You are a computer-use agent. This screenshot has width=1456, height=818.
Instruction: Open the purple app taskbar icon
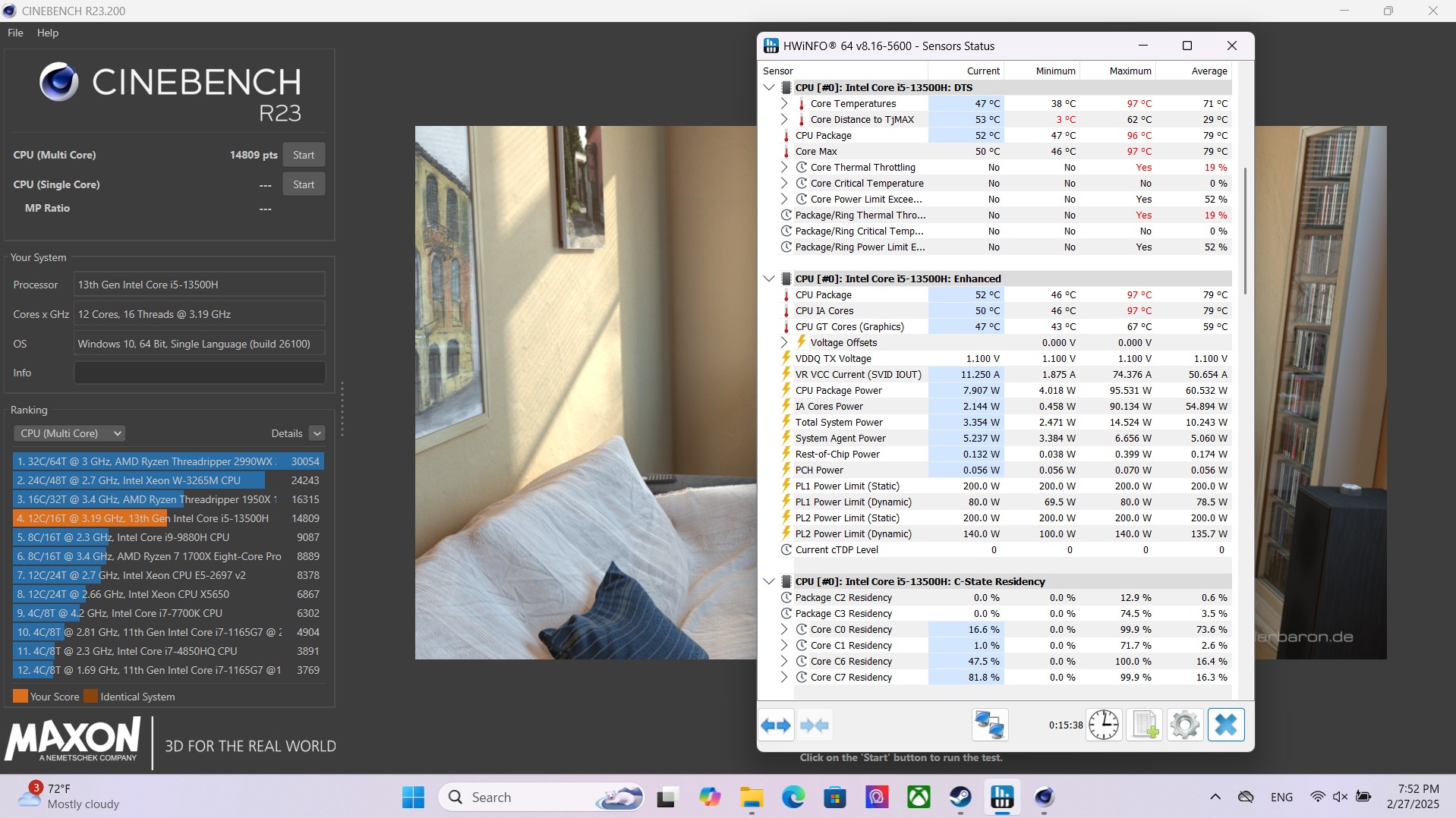(877, 798)
